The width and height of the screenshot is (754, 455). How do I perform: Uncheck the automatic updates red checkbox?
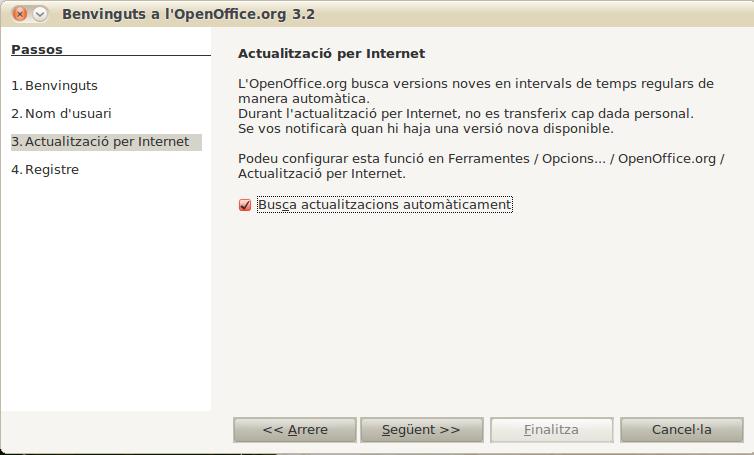click(x=245, y=205)
